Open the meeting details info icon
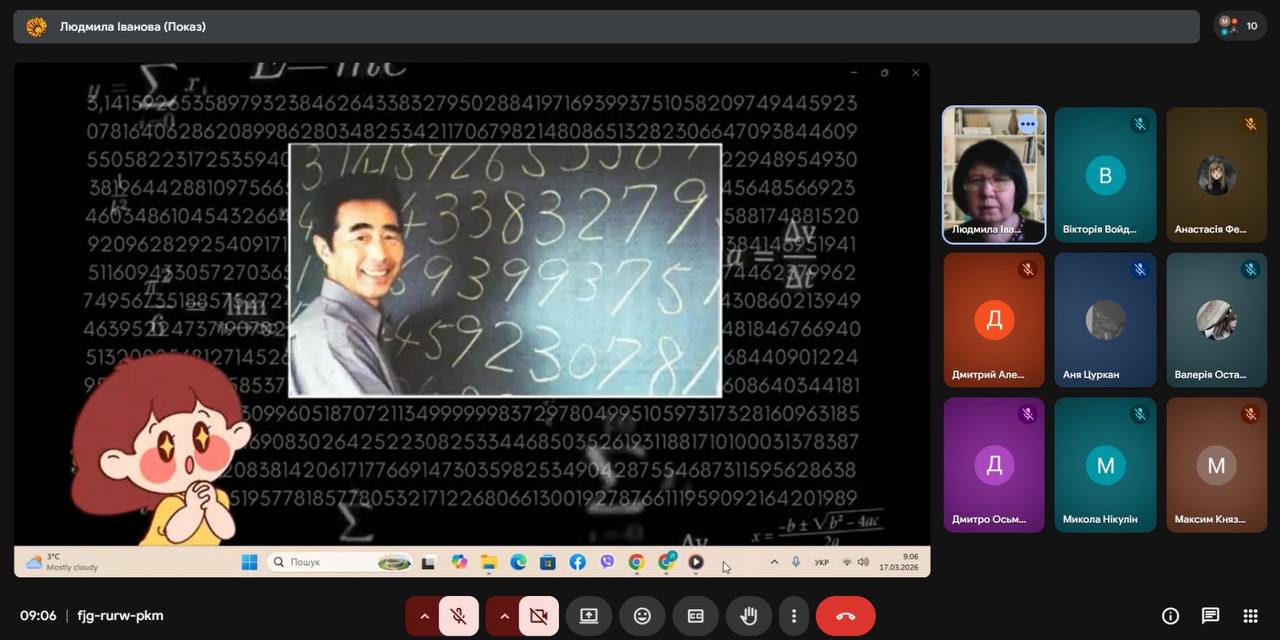The image size is (1280, 640). (1170, 616)
